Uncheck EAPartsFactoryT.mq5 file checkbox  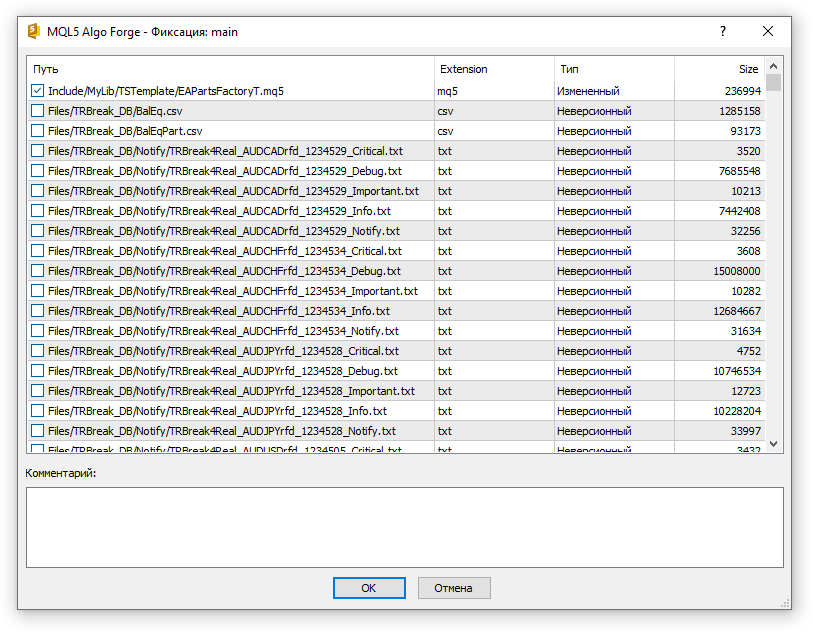(x=37, y=91)
